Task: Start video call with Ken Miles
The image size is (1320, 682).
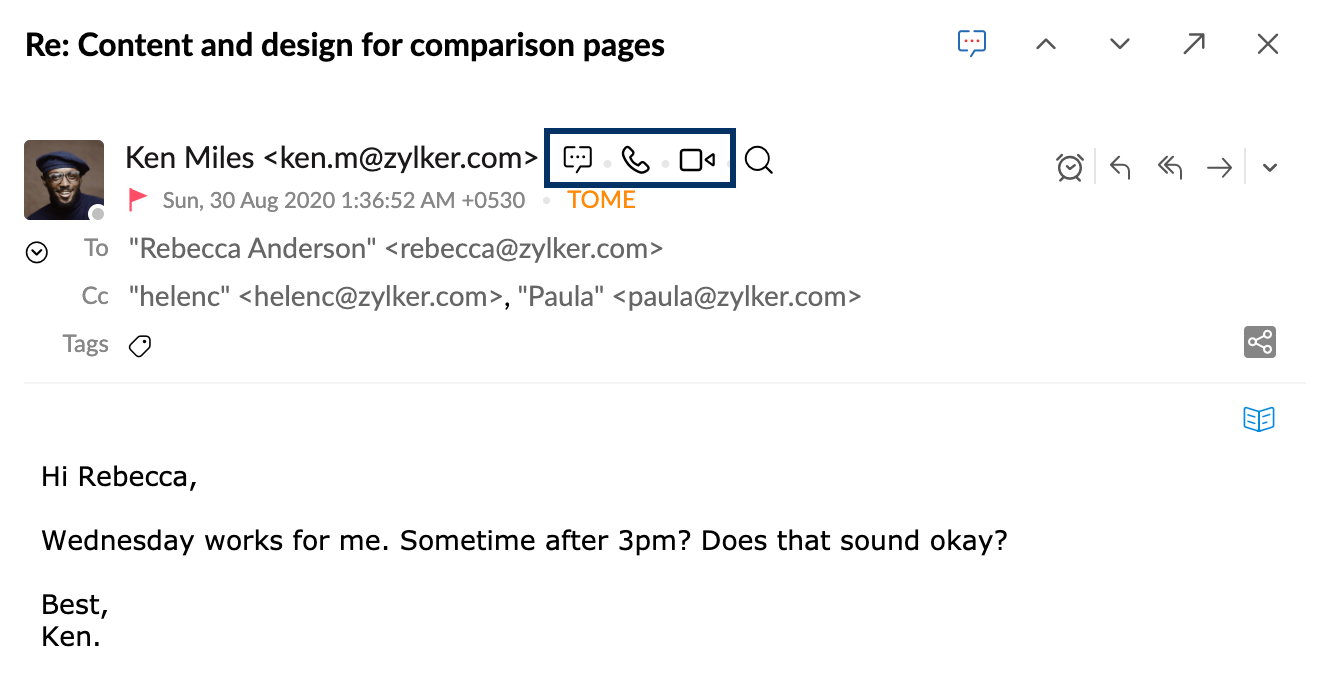Action: click(x=697, y=159)
